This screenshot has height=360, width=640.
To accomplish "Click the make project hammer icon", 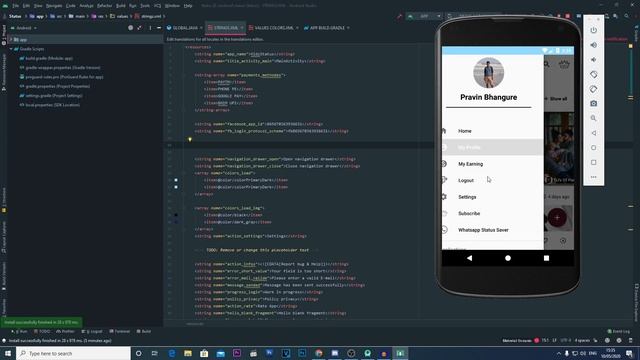I will (x=399, y=16).
